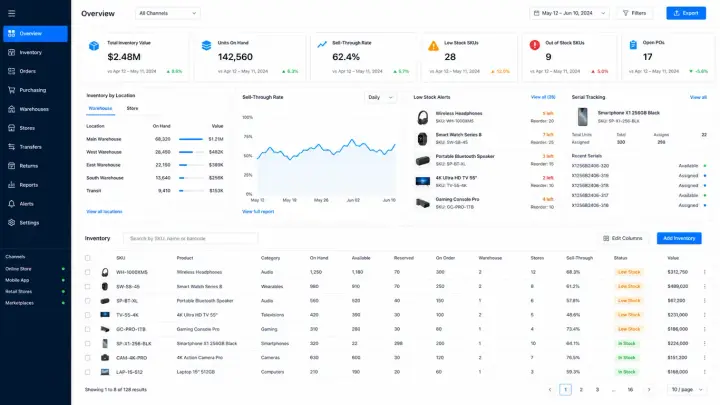Open the Stores sidebar icon

tap(11, 128)
